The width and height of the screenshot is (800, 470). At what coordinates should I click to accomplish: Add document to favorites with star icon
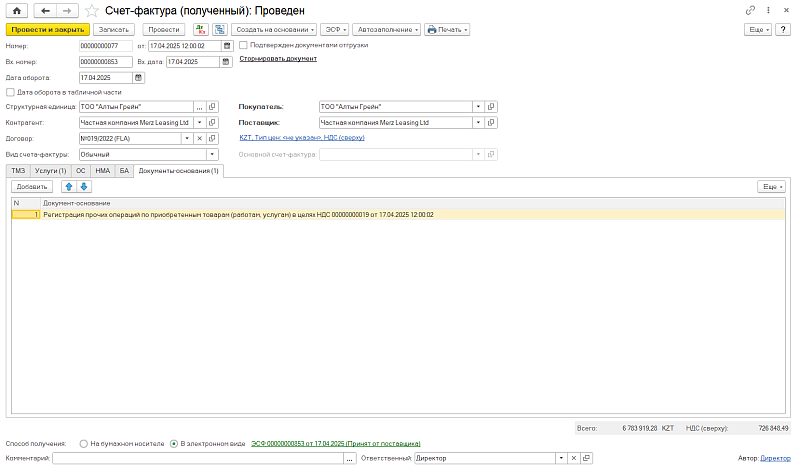pos(92,11)
